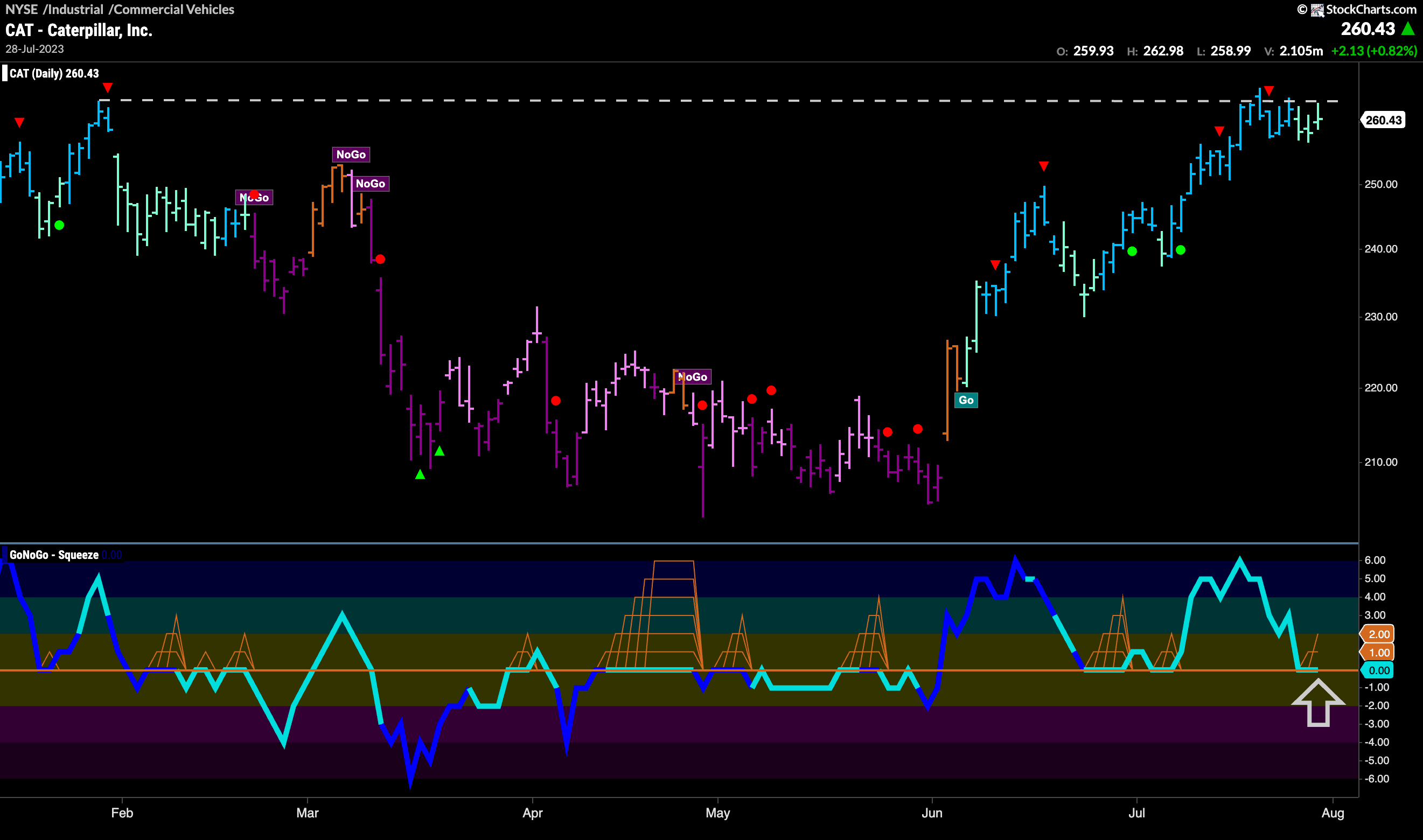
Task: Click the green up arrow beside 260.43
Action: pyautogui.click(x=1408, y=29)
